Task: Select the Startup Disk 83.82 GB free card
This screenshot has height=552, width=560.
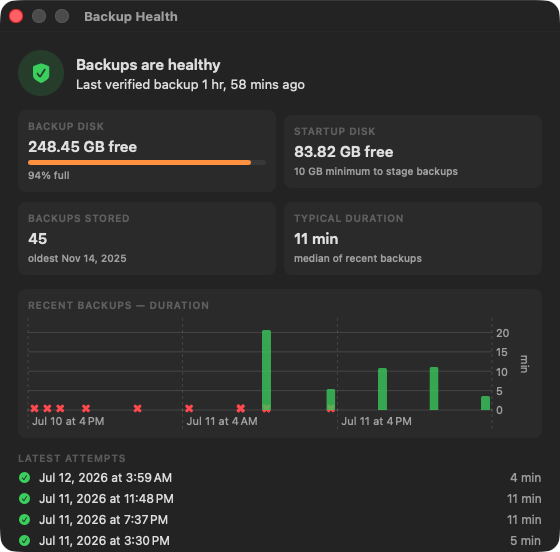Action: [413, 151]
